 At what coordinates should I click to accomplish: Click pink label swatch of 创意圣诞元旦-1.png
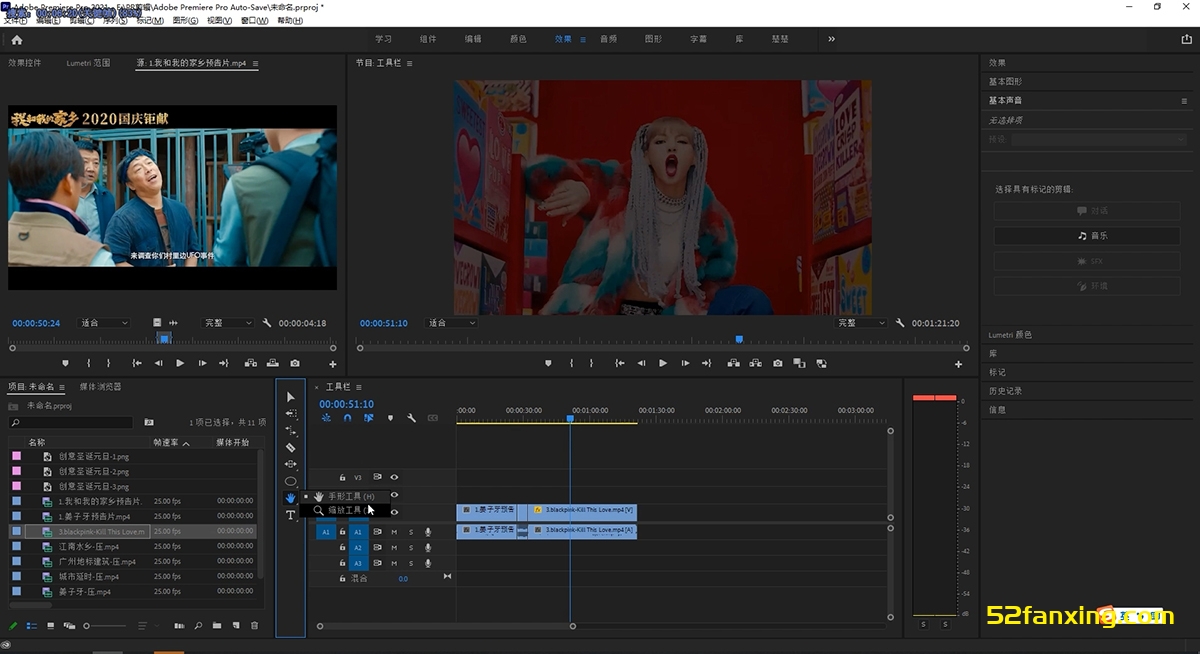pos(16,456)
